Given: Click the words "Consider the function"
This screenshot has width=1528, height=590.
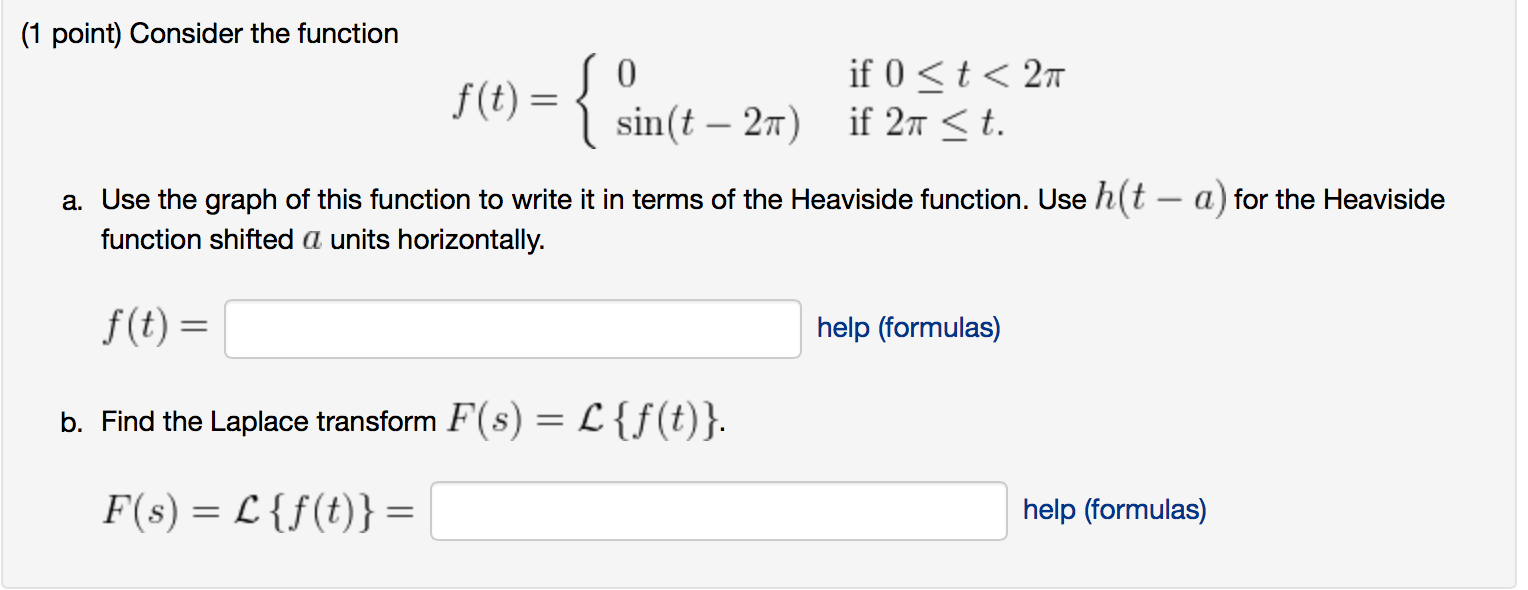Looking at the screenshot, I should pos(265,34).
